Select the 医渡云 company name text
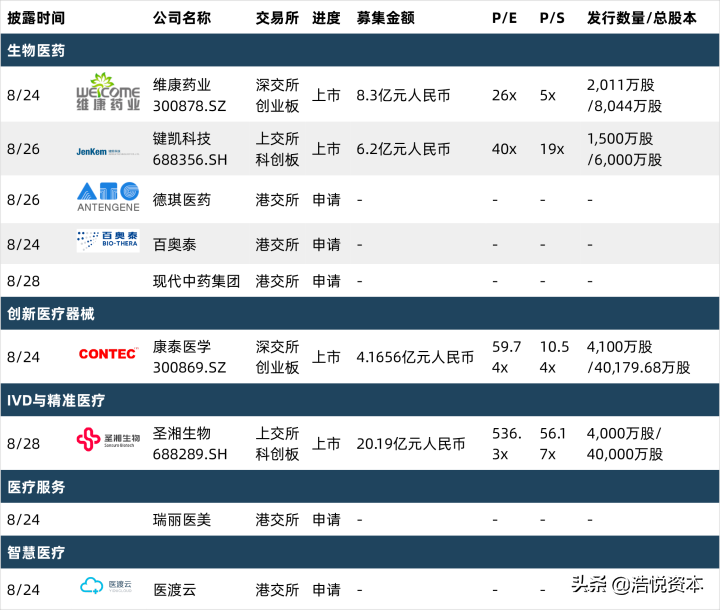Screen dimensions: 720x610 point(174,589)
